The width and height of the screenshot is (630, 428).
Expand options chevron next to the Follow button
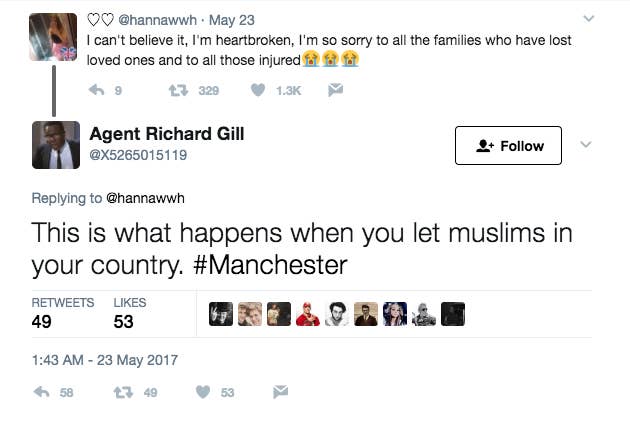coord(586,145)
